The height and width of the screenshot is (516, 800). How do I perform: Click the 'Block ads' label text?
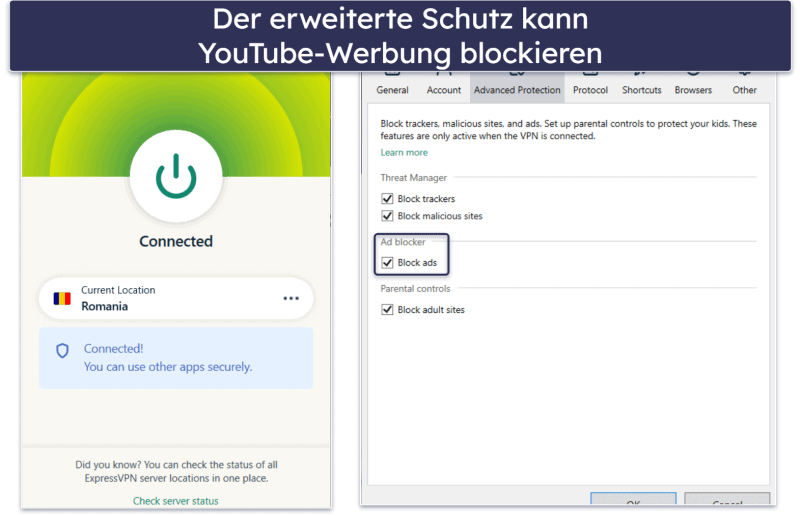417,263
